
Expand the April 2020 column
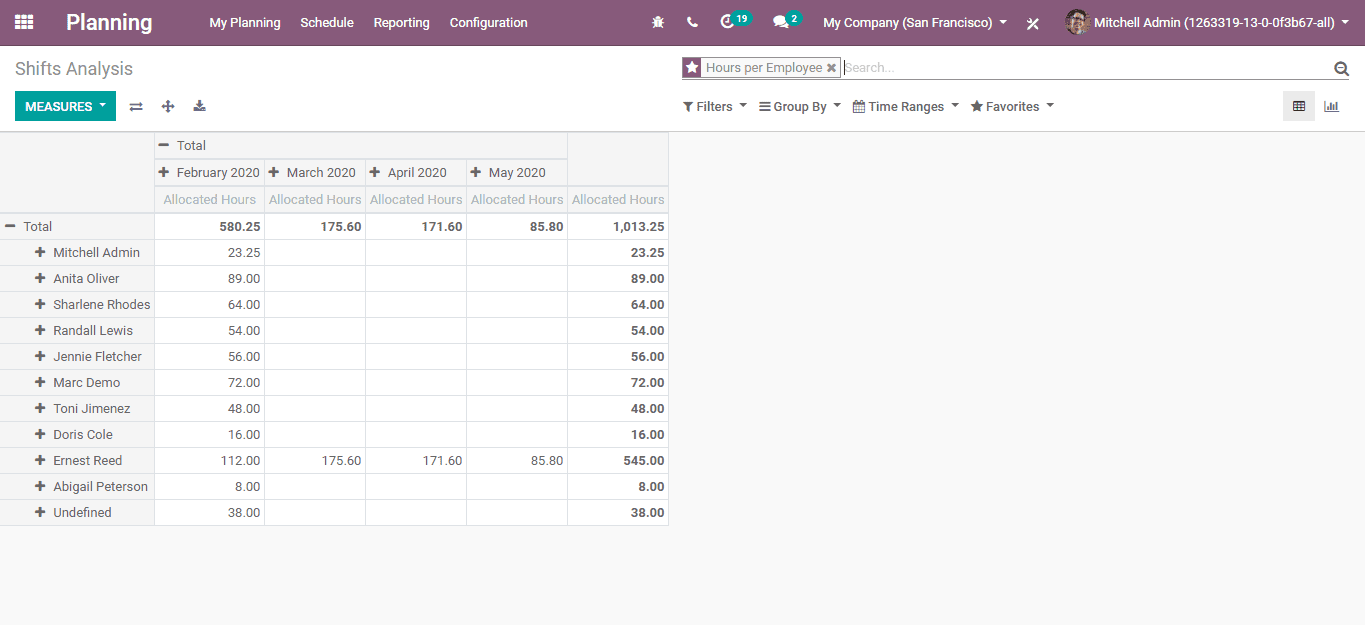(x=415, y=172)
